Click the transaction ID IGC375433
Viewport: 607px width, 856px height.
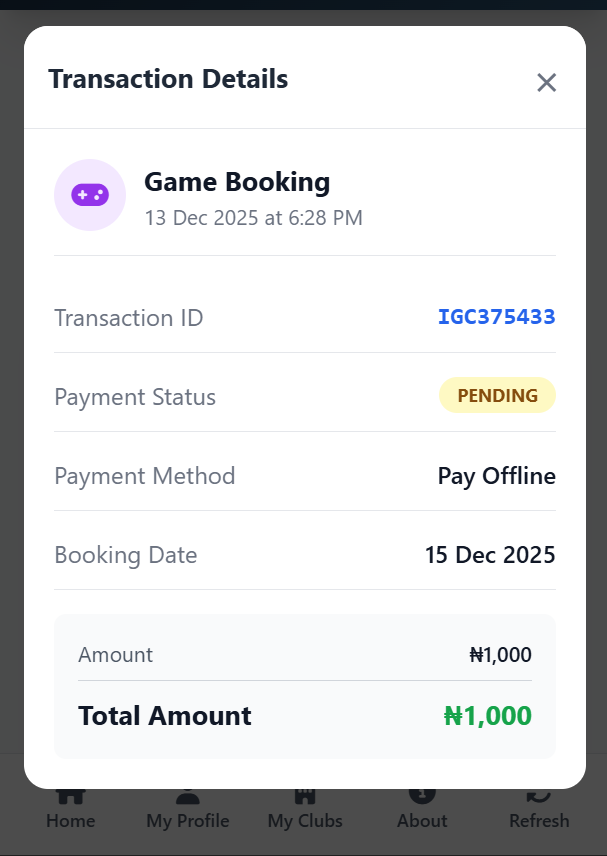coord(496,318)
